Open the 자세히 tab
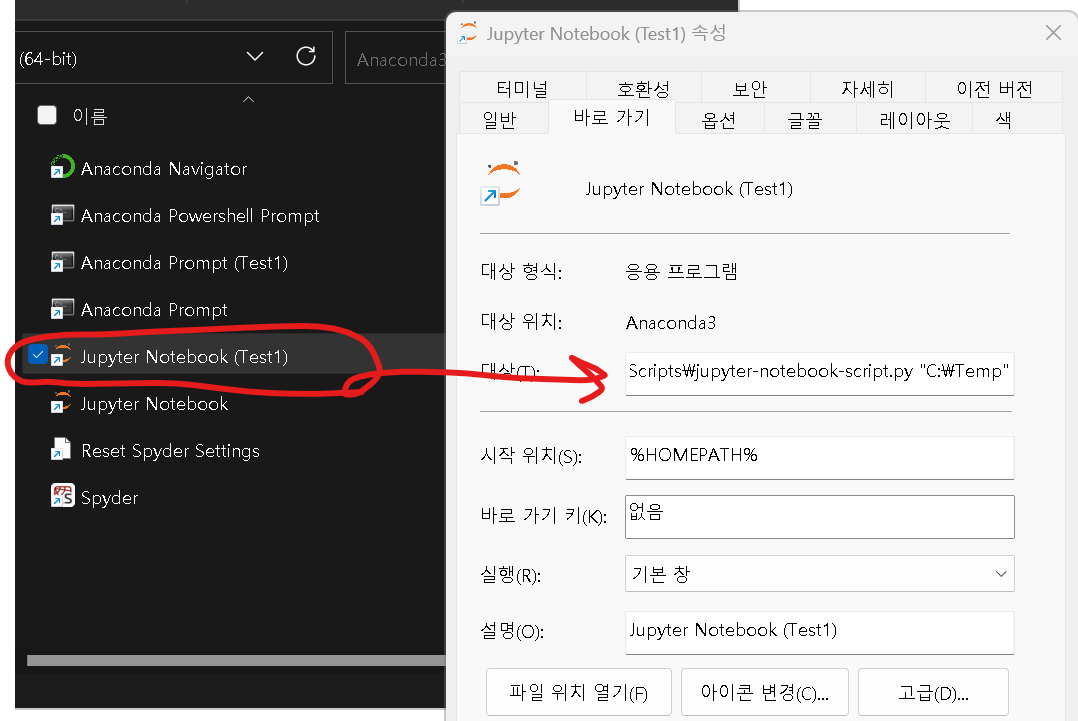The image size is (1078, 721). point(868,89)
